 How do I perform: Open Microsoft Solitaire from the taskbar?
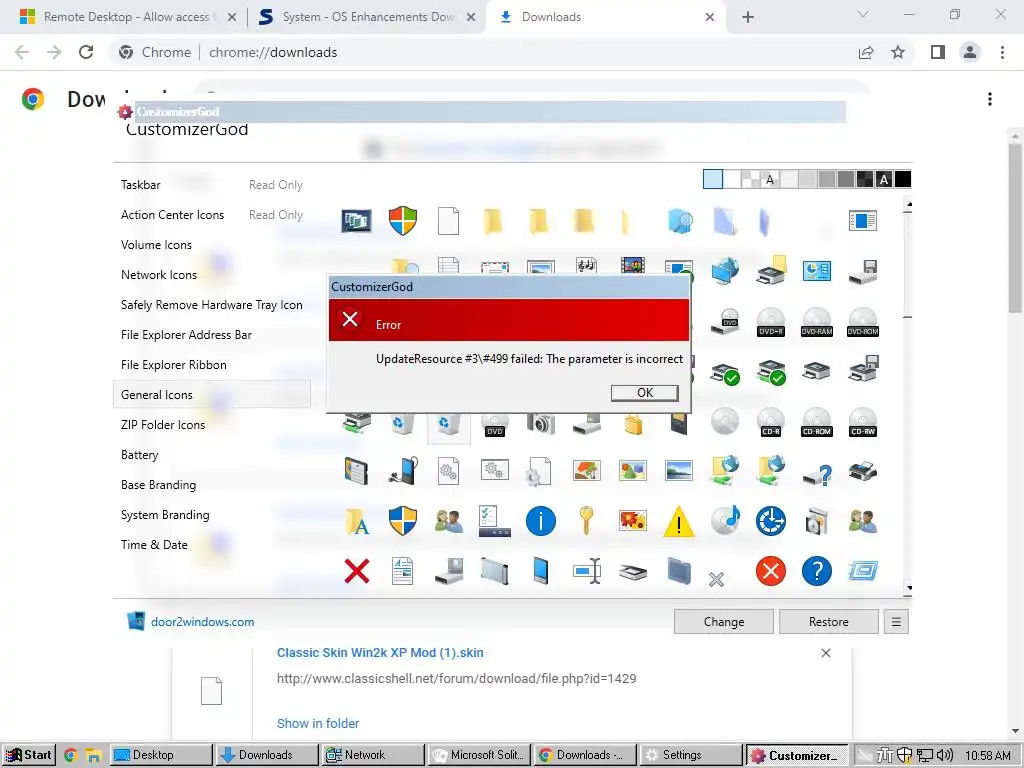click(x=479, y=755)
